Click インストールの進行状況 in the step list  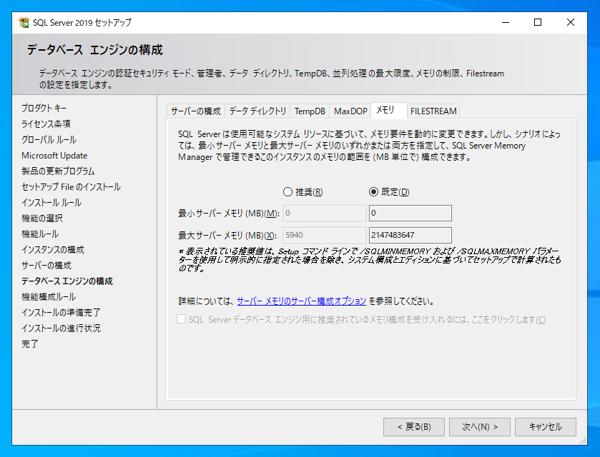click(x=60, y=328)
